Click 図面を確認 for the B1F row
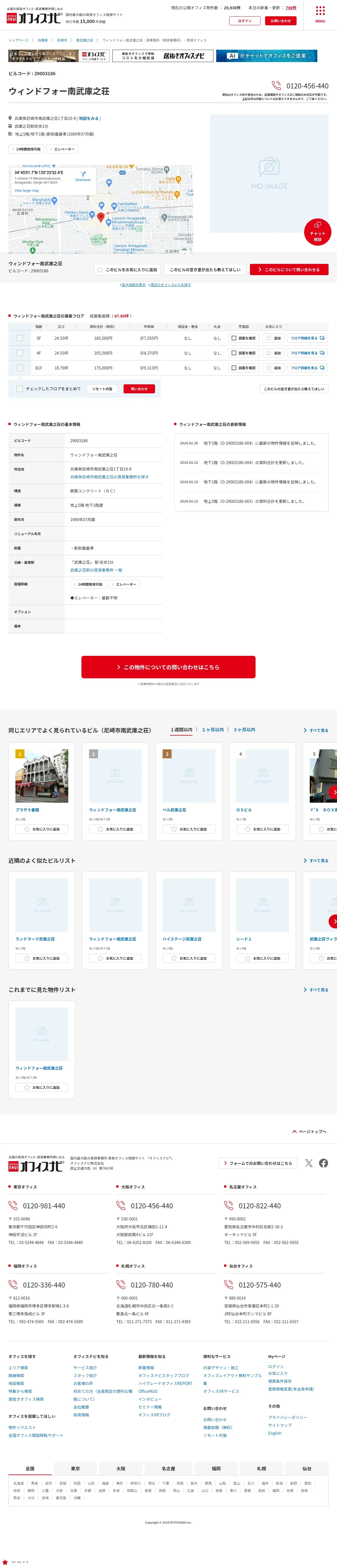This screenshot has width=337, height=1568. pyautogui.click(x=244, y=368)
